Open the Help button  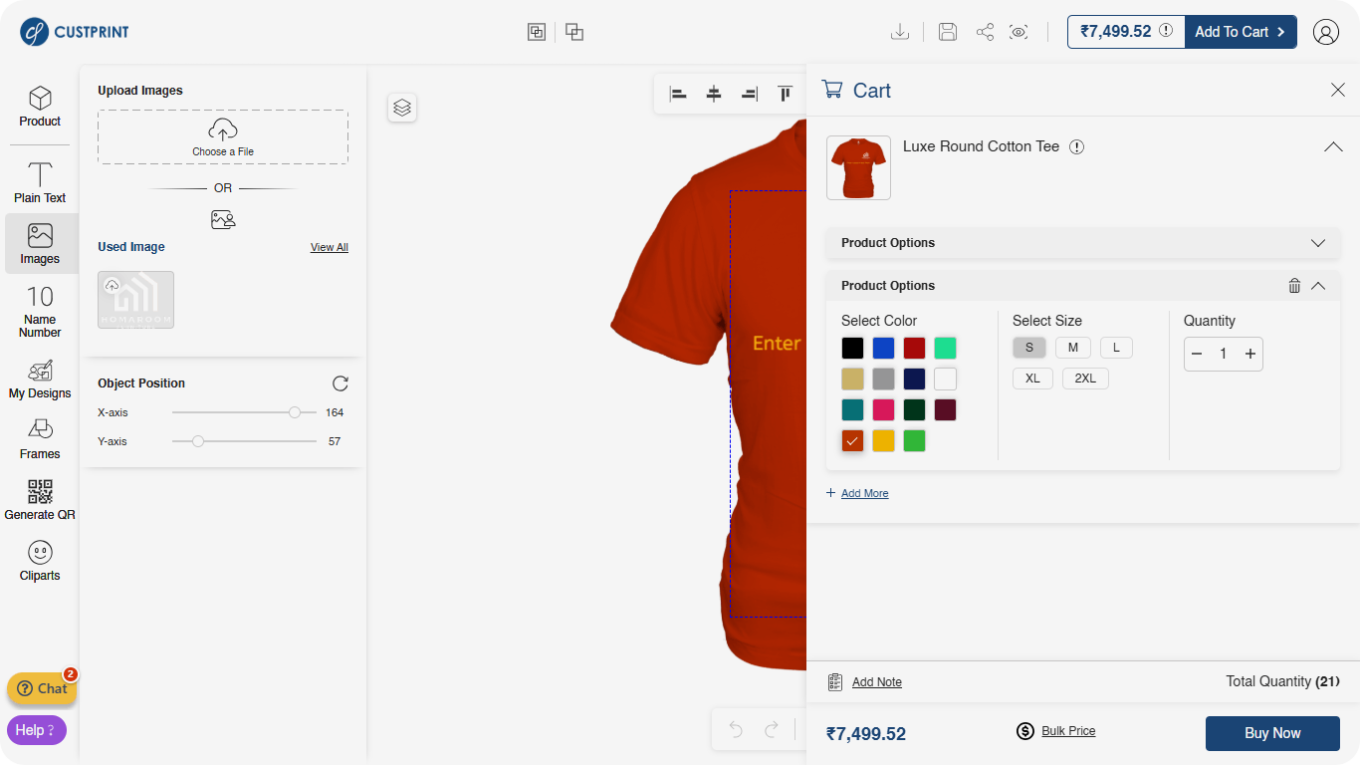37,730
